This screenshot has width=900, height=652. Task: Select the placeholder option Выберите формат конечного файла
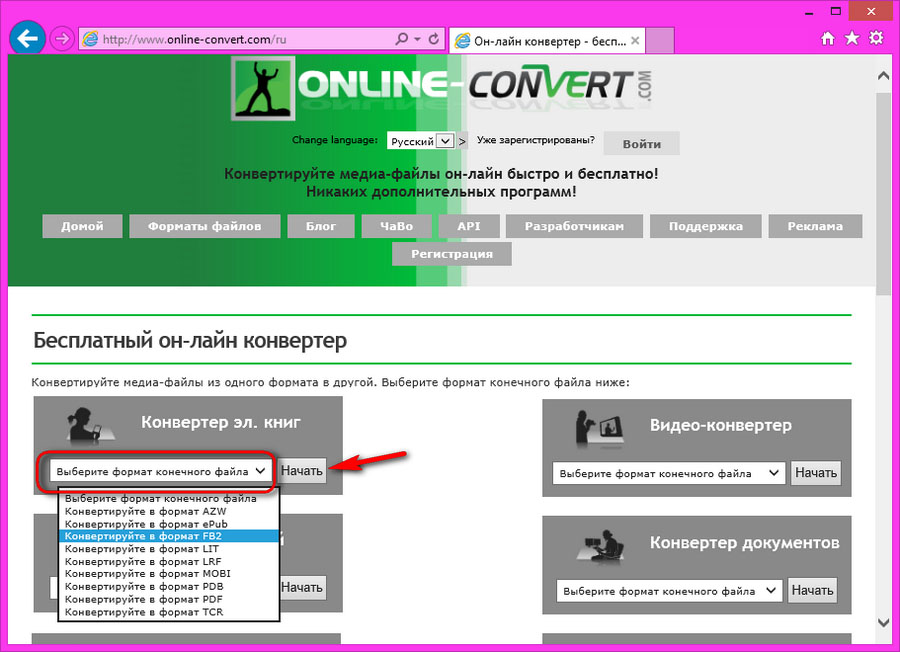(x=169, y=499)
